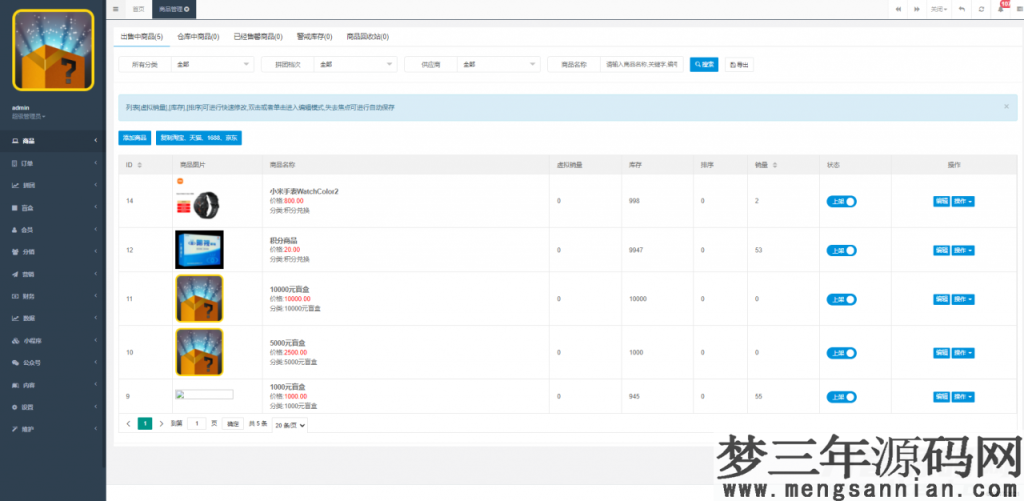Select the 警戒库存(0) tab

(314, 37)
